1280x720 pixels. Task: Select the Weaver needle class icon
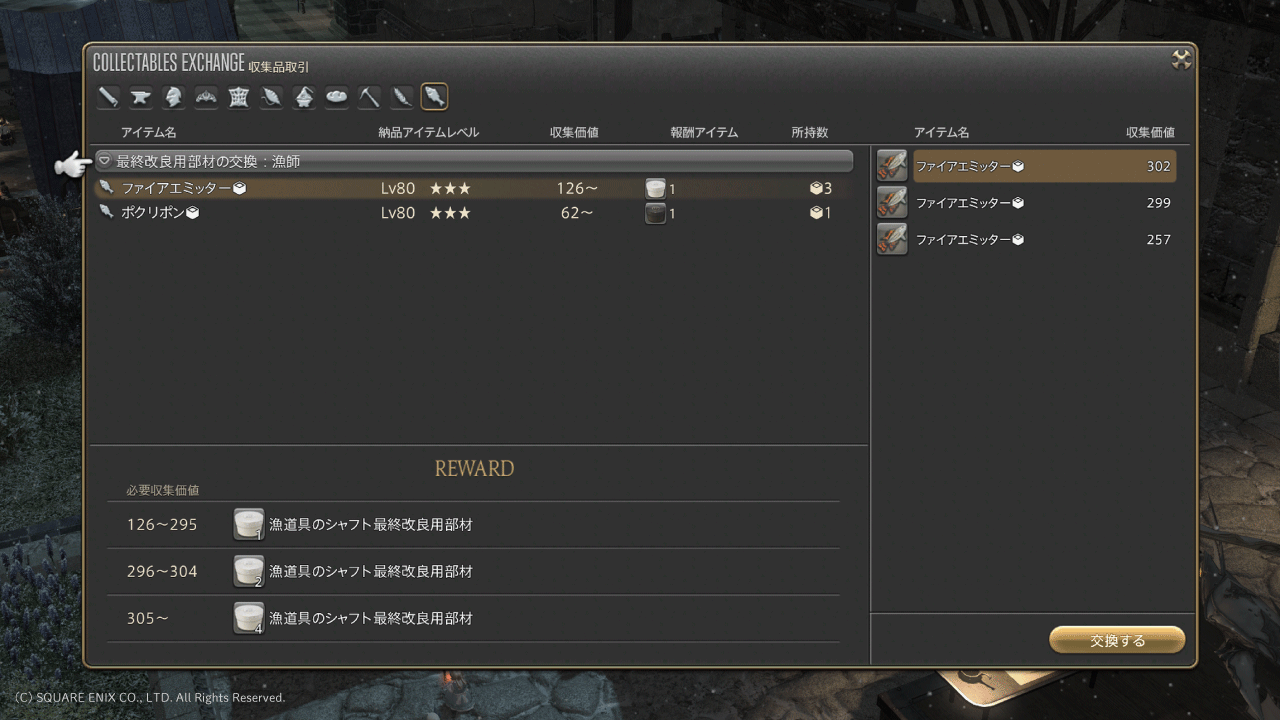271,97
